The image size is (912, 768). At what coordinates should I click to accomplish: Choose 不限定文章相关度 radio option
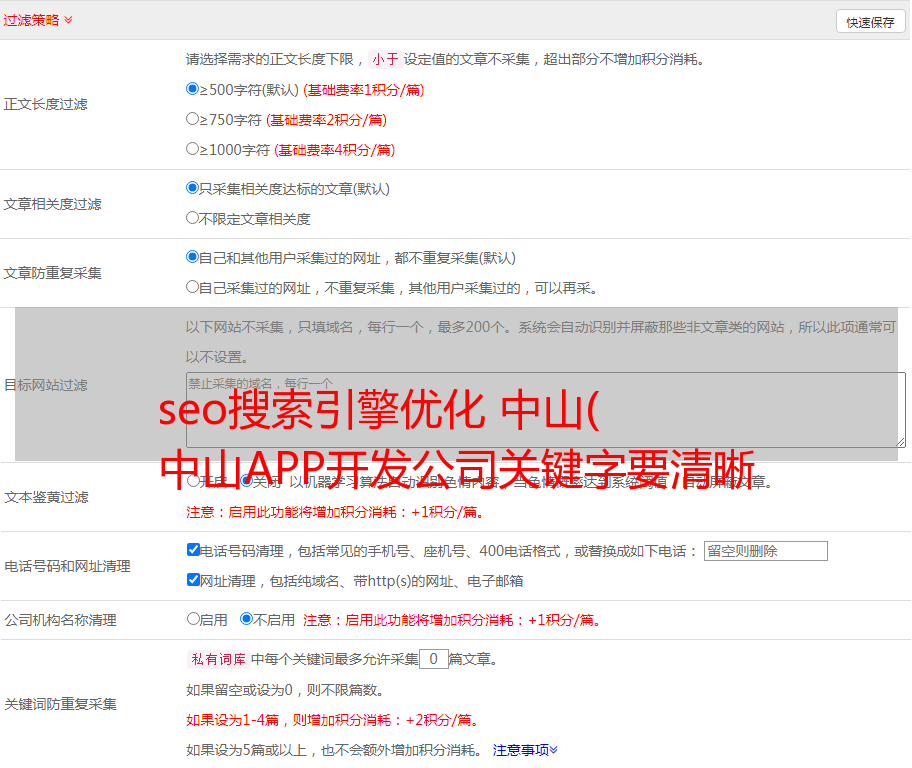click(192, 218)
